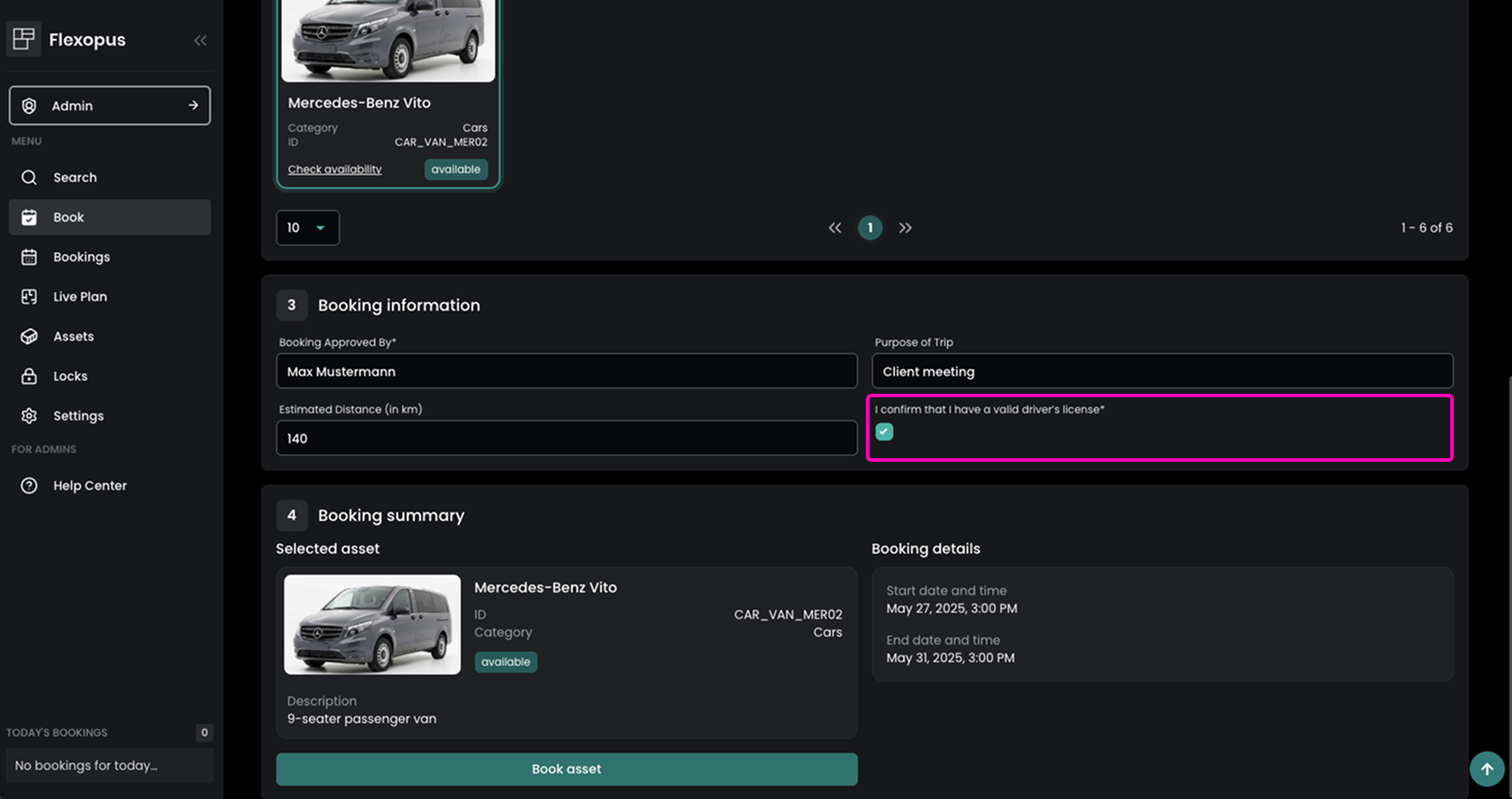Expand the Admin switcher arrow
This screenshot has height=799, width=1512.
point(193,106)
